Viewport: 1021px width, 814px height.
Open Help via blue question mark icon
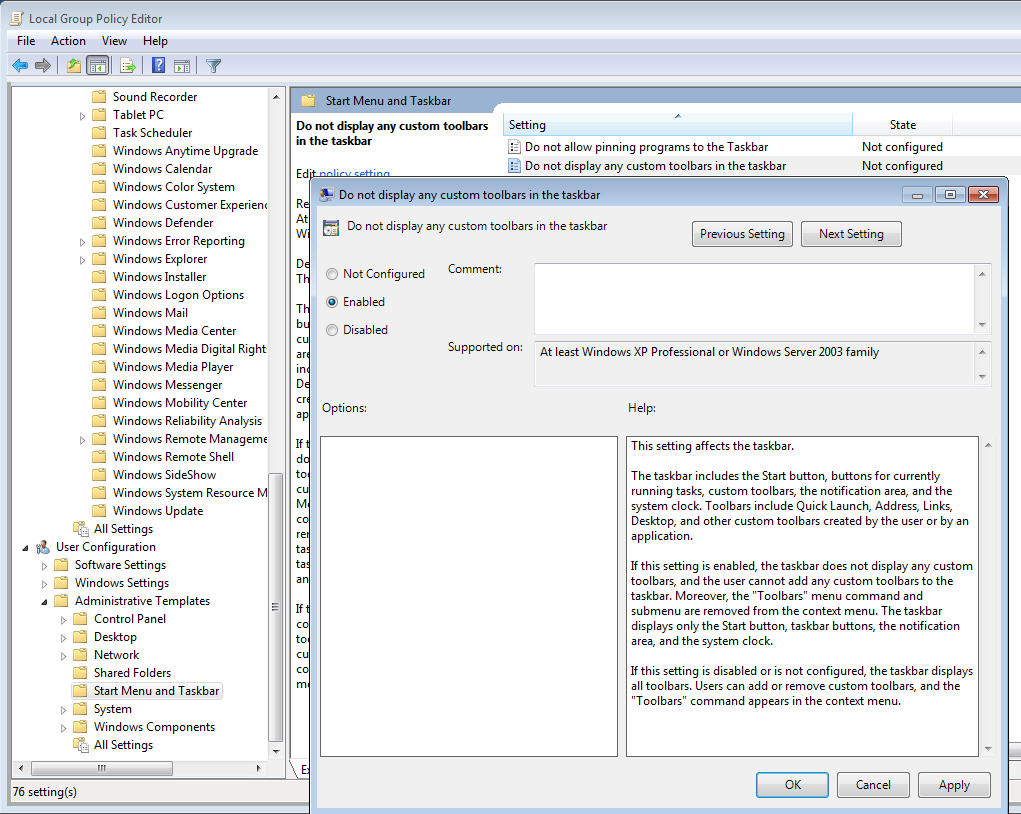tap(158, 65)
